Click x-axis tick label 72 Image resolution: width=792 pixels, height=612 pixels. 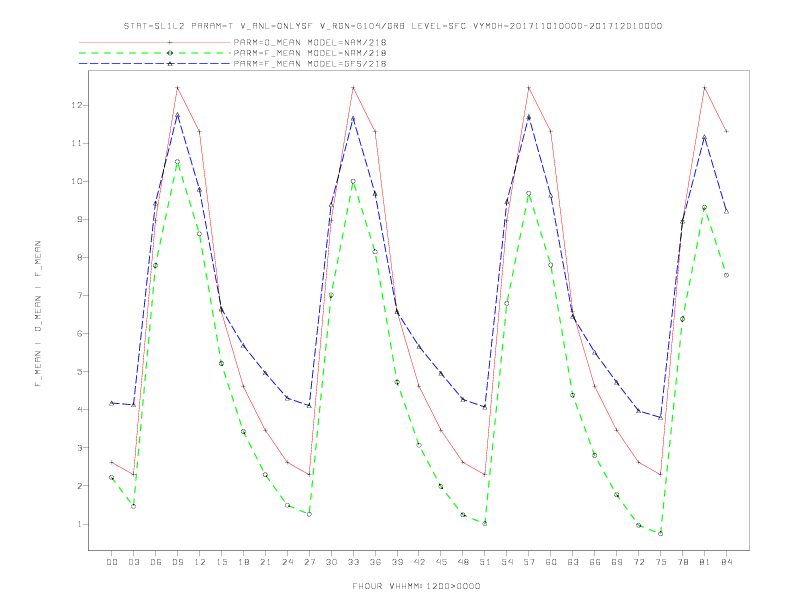click(639, 562)
